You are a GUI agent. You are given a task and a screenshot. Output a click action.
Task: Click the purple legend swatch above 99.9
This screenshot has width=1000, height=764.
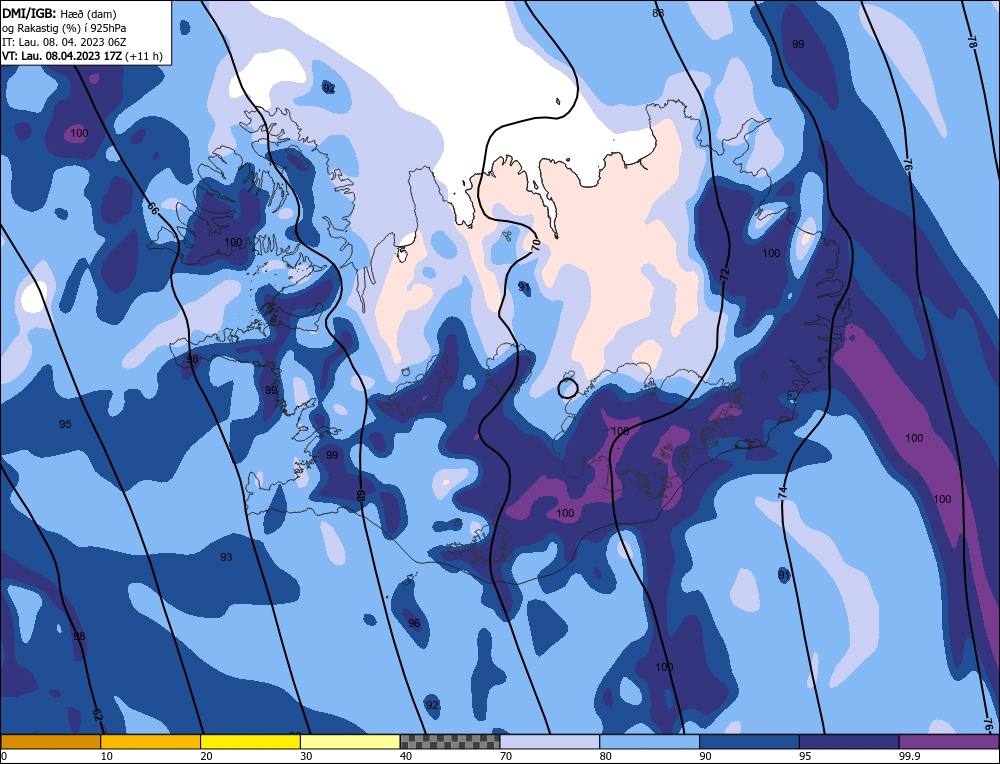tap(949, 742)
